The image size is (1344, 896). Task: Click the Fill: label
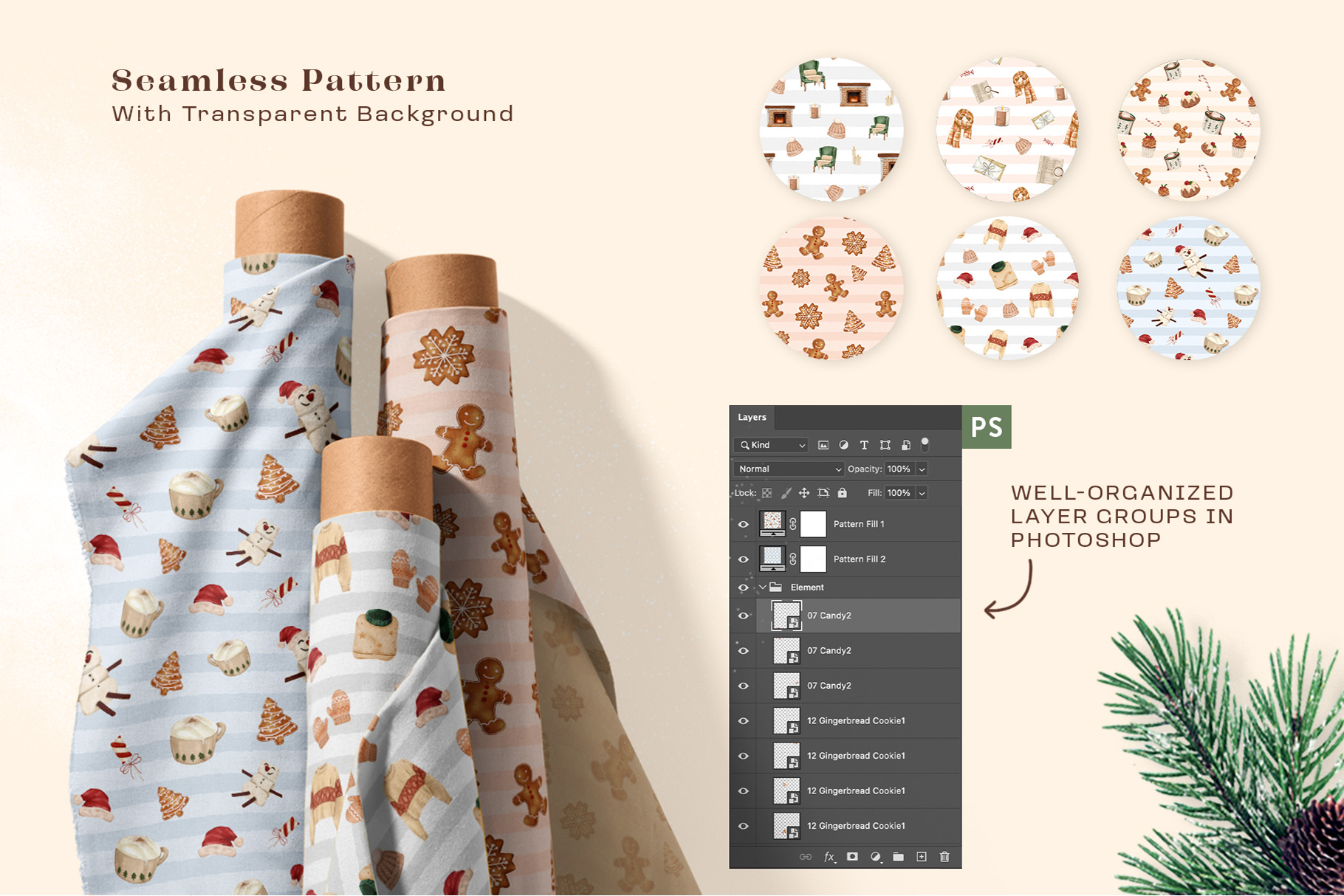pos(875,493)
